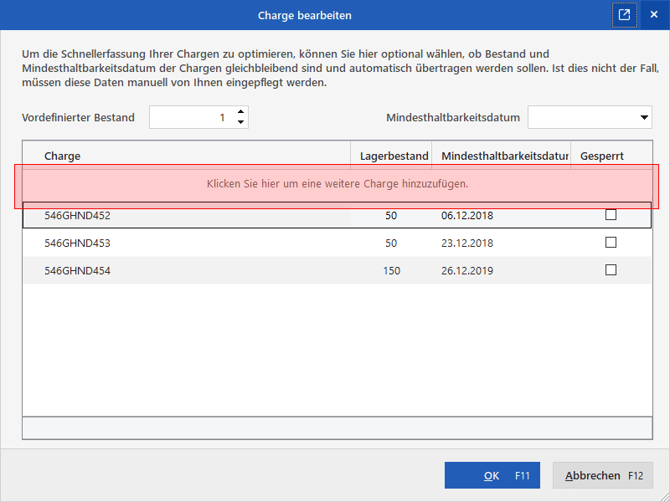Focus the Vordefinierter Bestand number field

(x=192, y=117)
